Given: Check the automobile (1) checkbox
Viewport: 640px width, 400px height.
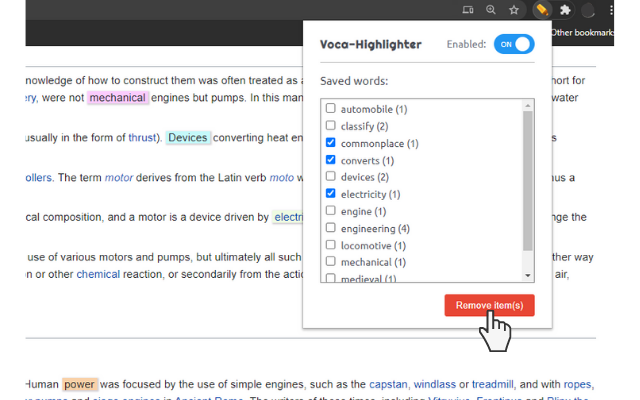Looking at the screenshot, I should coord(331,108).
